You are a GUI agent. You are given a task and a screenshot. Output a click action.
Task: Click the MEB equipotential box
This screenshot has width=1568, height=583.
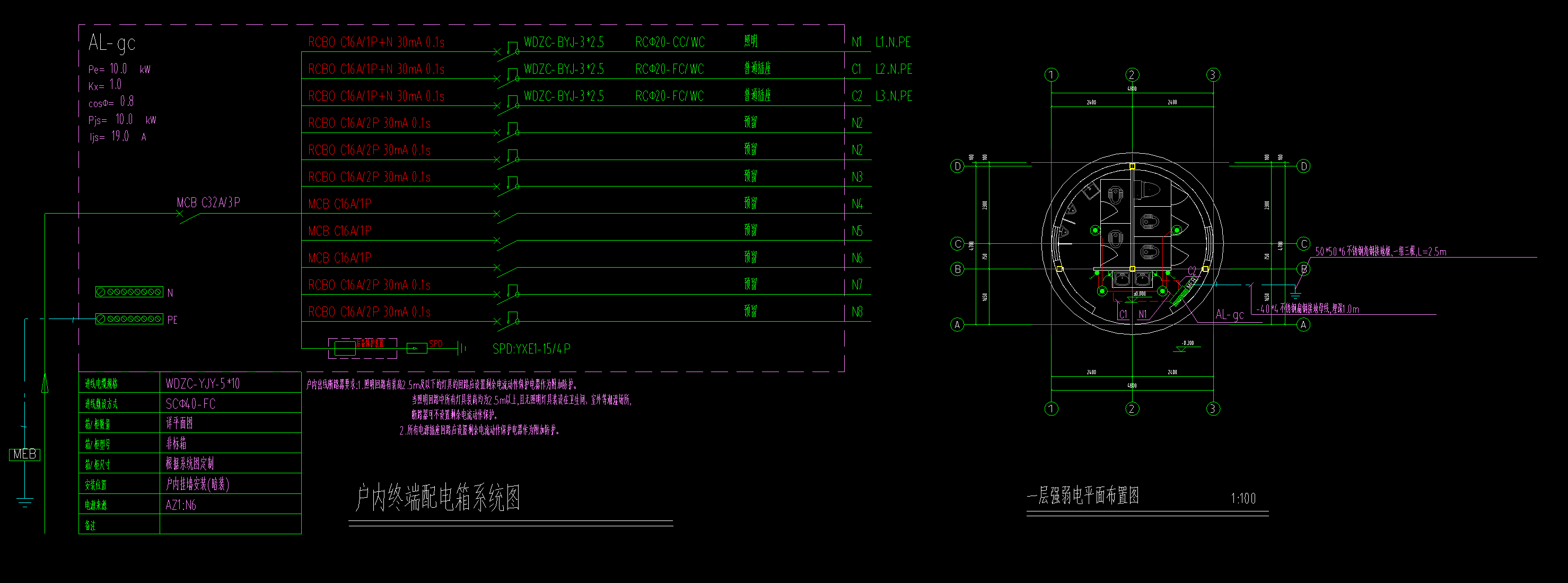coord(24,455)
